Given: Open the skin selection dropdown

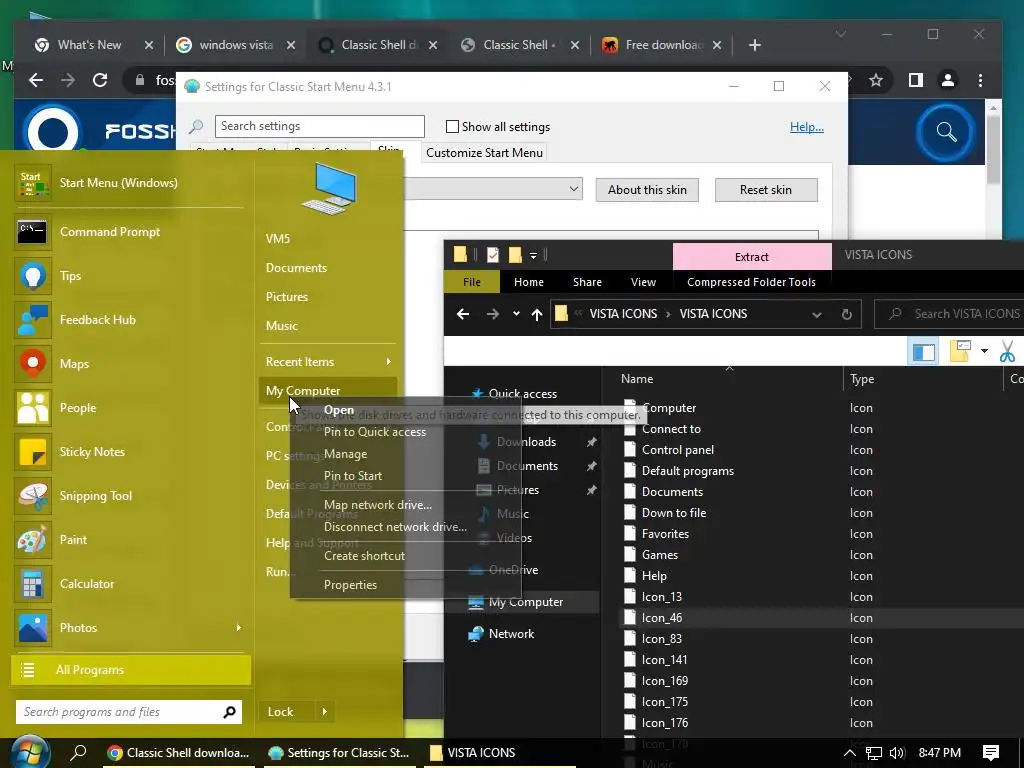Looking at the screenshot, I should tap(573, 189).
